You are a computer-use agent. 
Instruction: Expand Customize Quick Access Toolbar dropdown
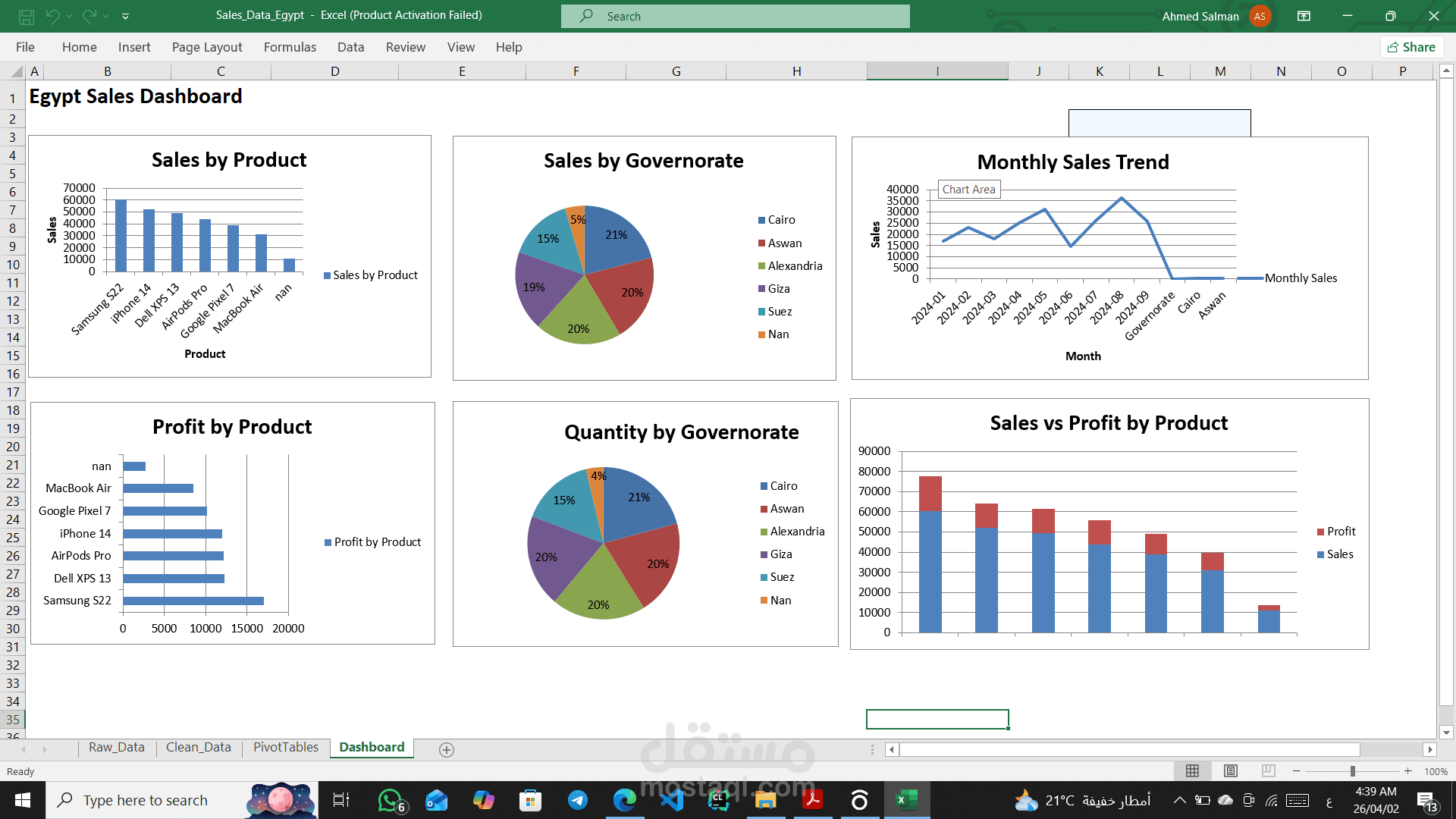click(125, 16)
